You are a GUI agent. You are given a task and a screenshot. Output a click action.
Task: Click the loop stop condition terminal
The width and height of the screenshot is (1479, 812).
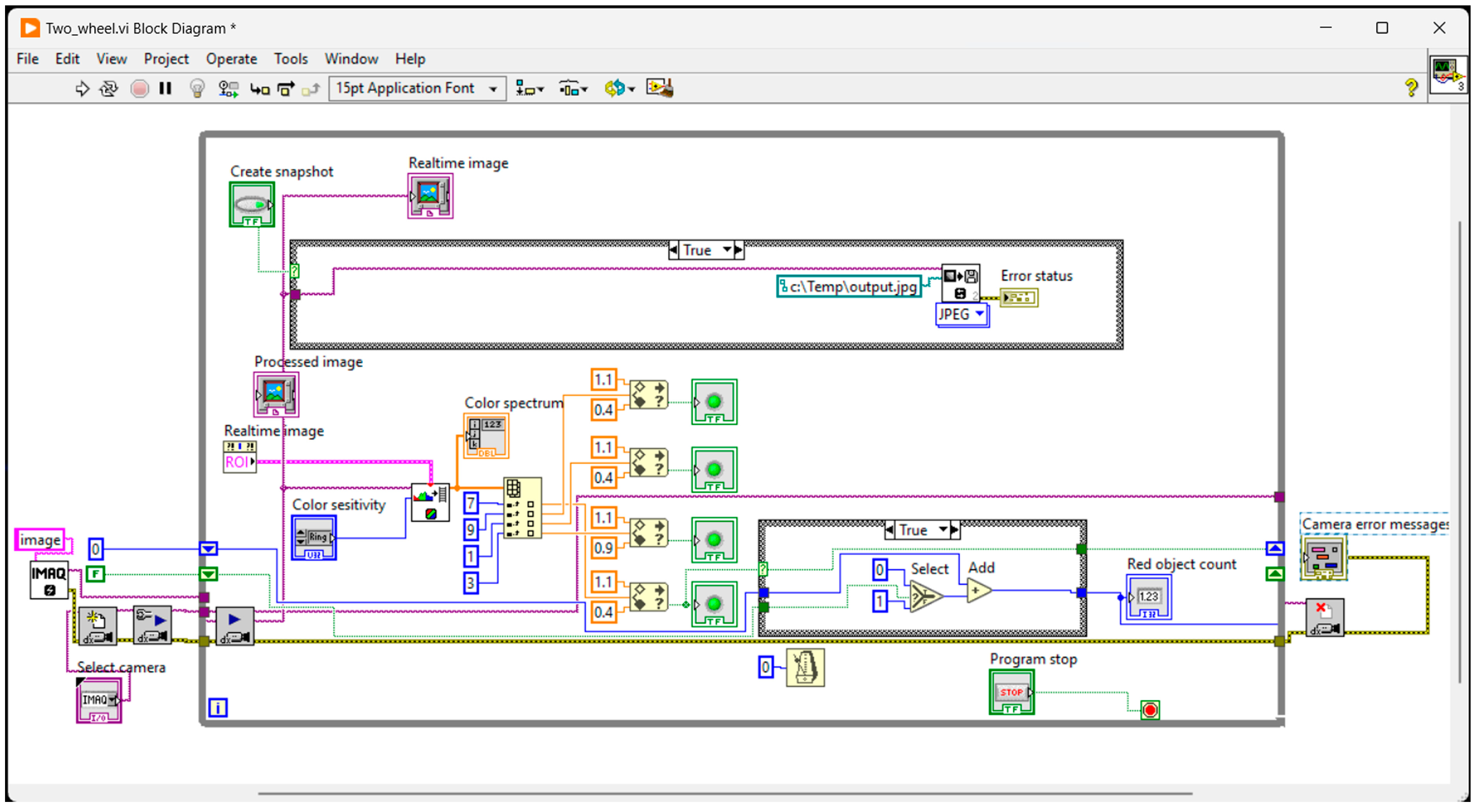click(x=1150, y=710)
